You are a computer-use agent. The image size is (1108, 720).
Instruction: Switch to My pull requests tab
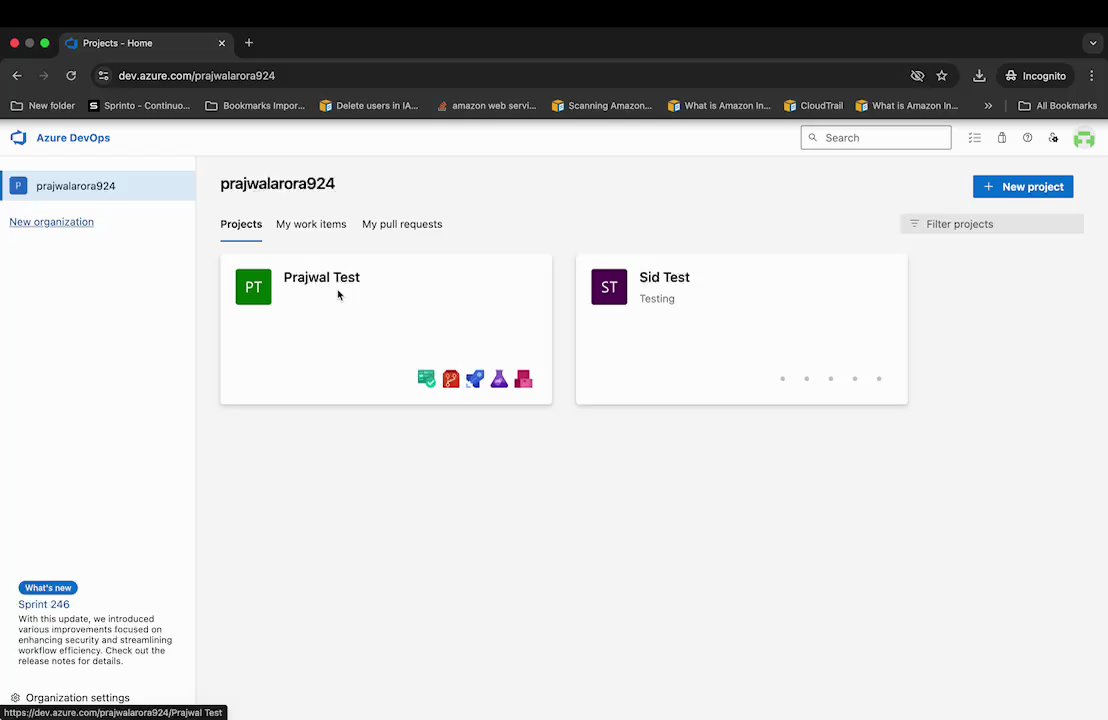click(x=402, y=224)
